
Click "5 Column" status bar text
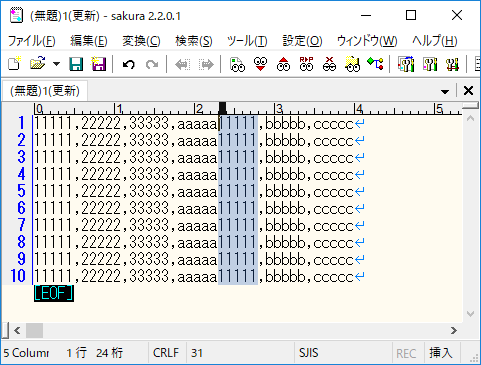[26, 353]
